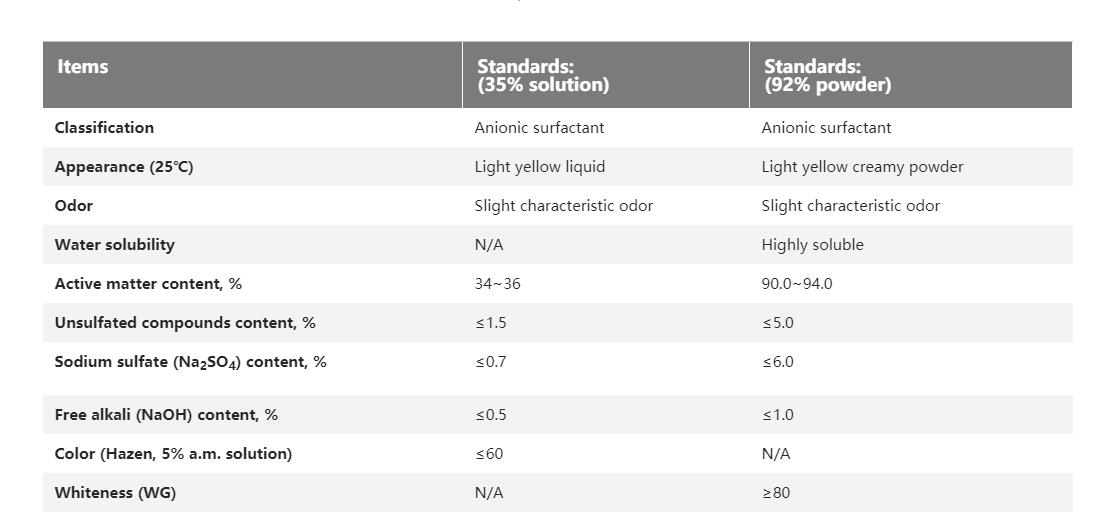The height and width of the screenshot is (525, 1115).
Task: Click the Active matter content label
Action: pos(148,284)
